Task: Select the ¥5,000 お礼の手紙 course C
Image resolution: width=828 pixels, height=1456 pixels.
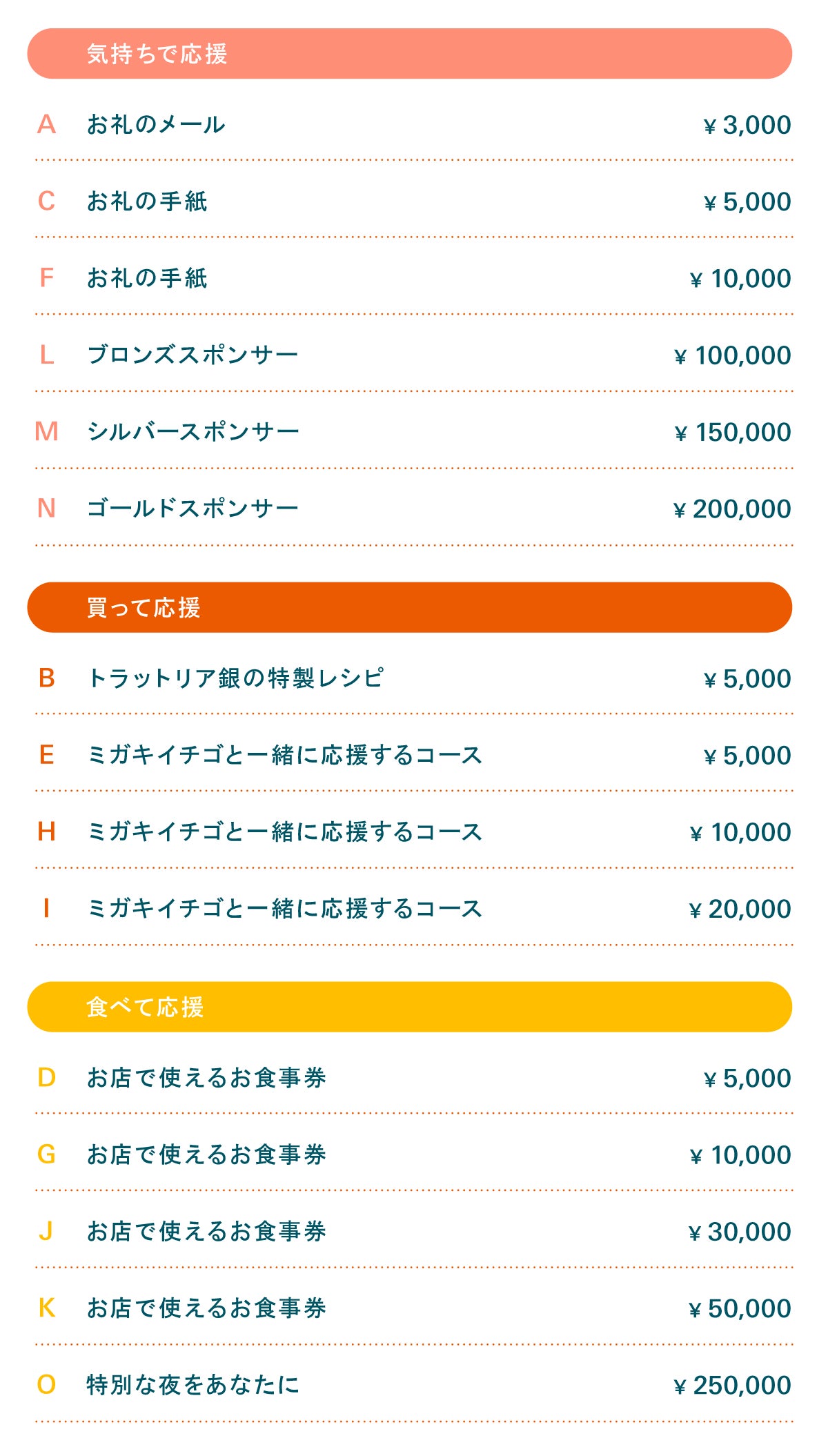Action: (147, 201)
